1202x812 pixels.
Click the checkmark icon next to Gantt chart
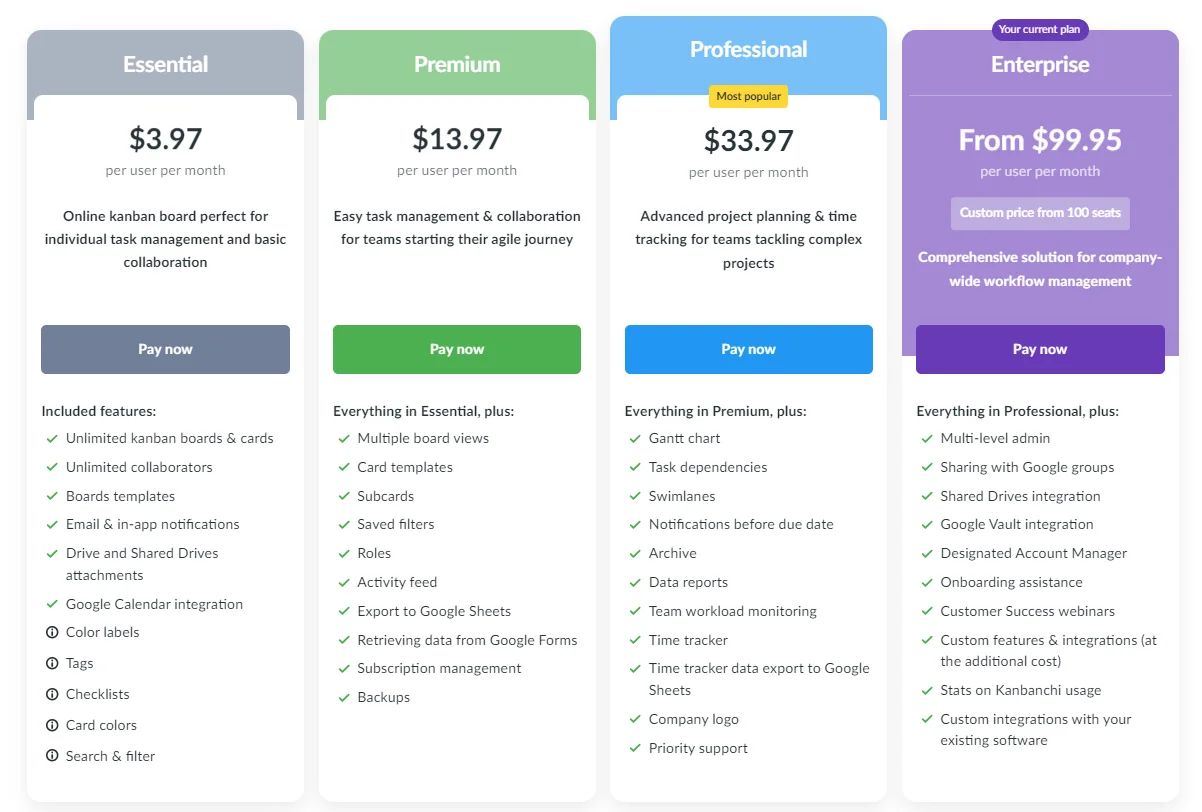635,439
